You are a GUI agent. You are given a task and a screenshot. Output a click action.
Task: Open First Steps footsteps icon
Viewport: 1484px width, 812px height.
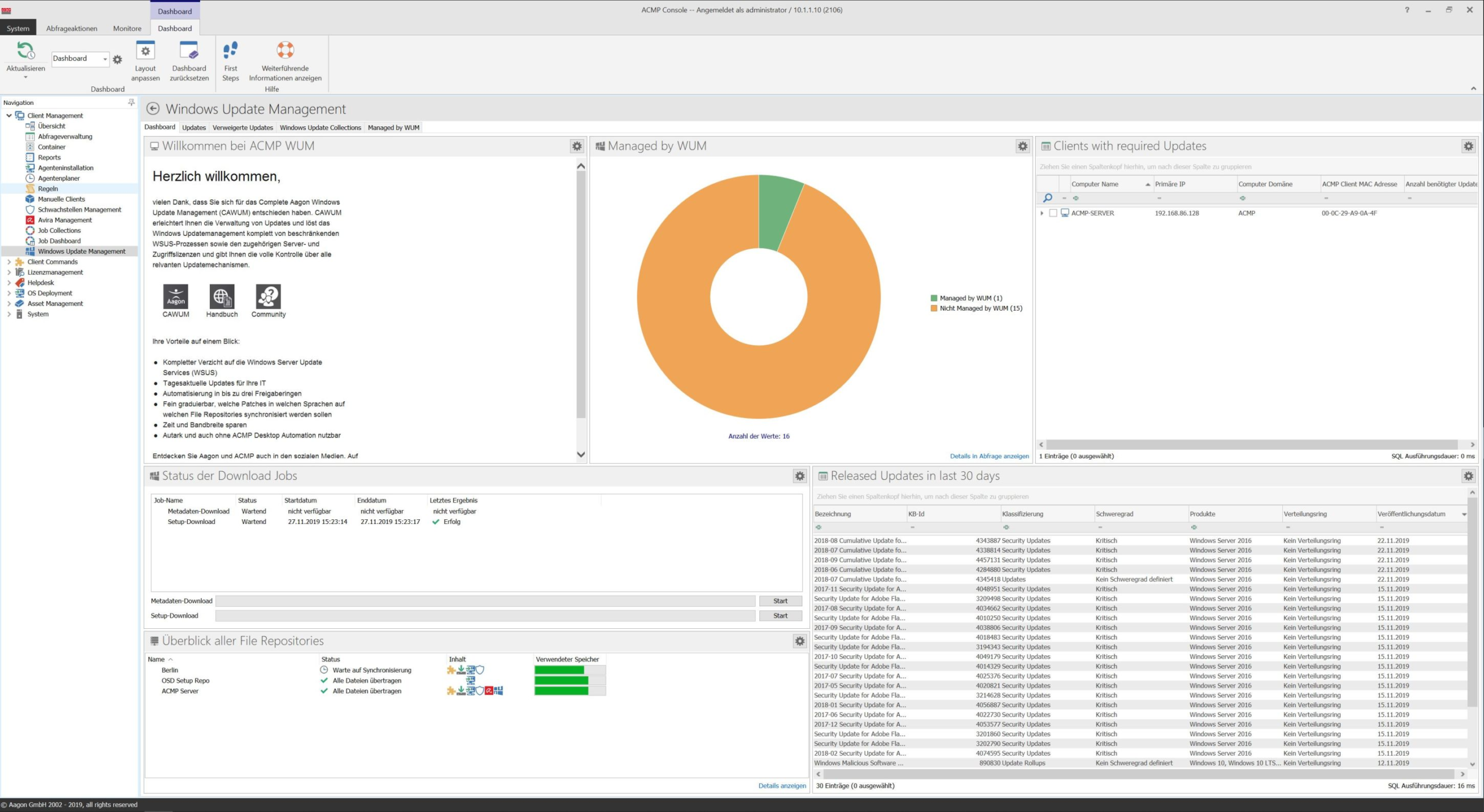(230, 50)
